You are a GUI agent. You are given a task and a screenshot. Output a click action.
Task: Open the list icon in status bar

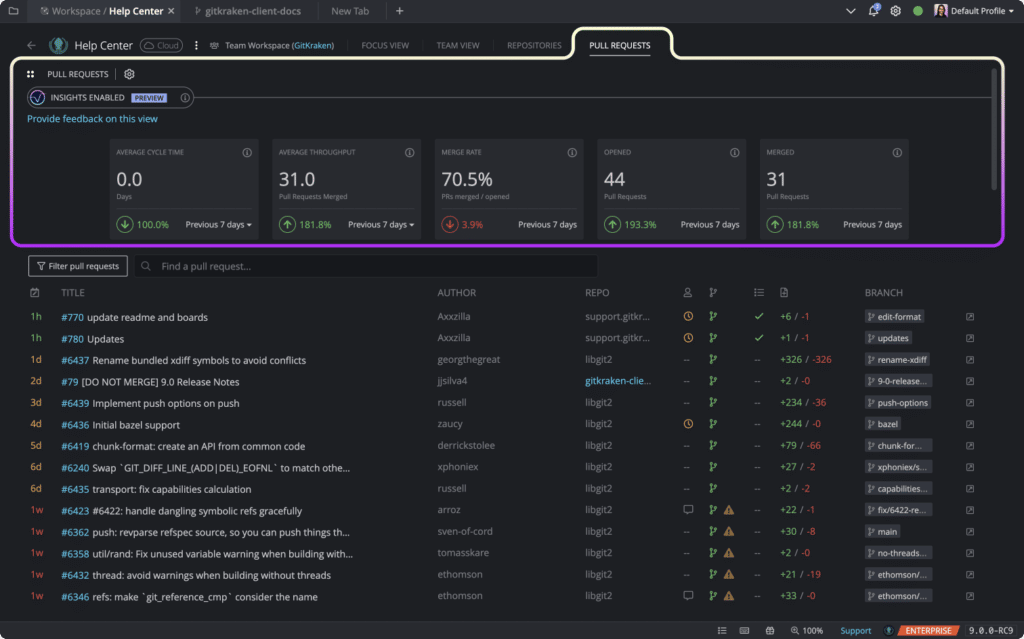[x=722, y=631]
